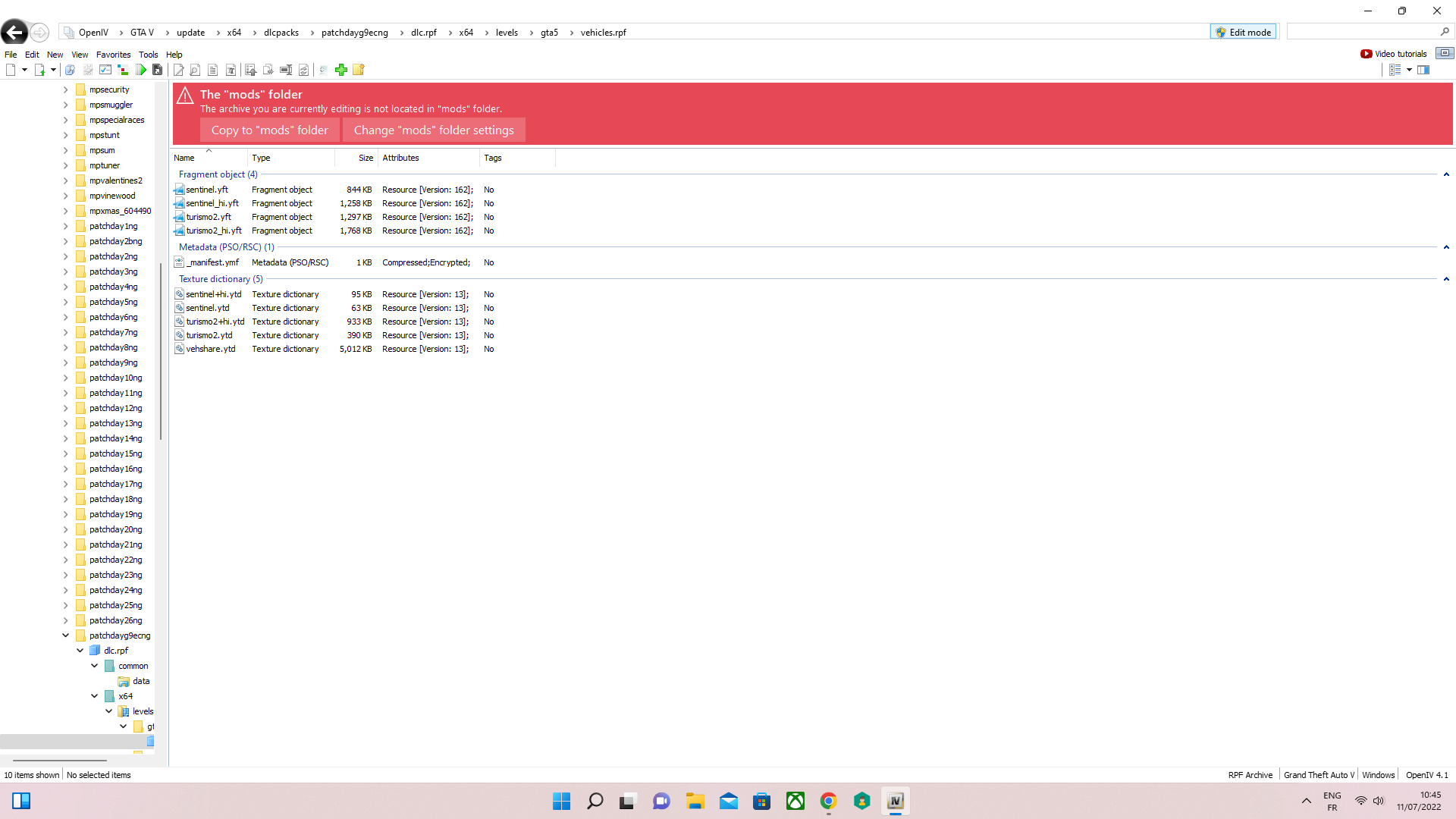This screenshot has width=1456, height=819.
Task: Click Change "mods" folder settings button
Action: 433,130
